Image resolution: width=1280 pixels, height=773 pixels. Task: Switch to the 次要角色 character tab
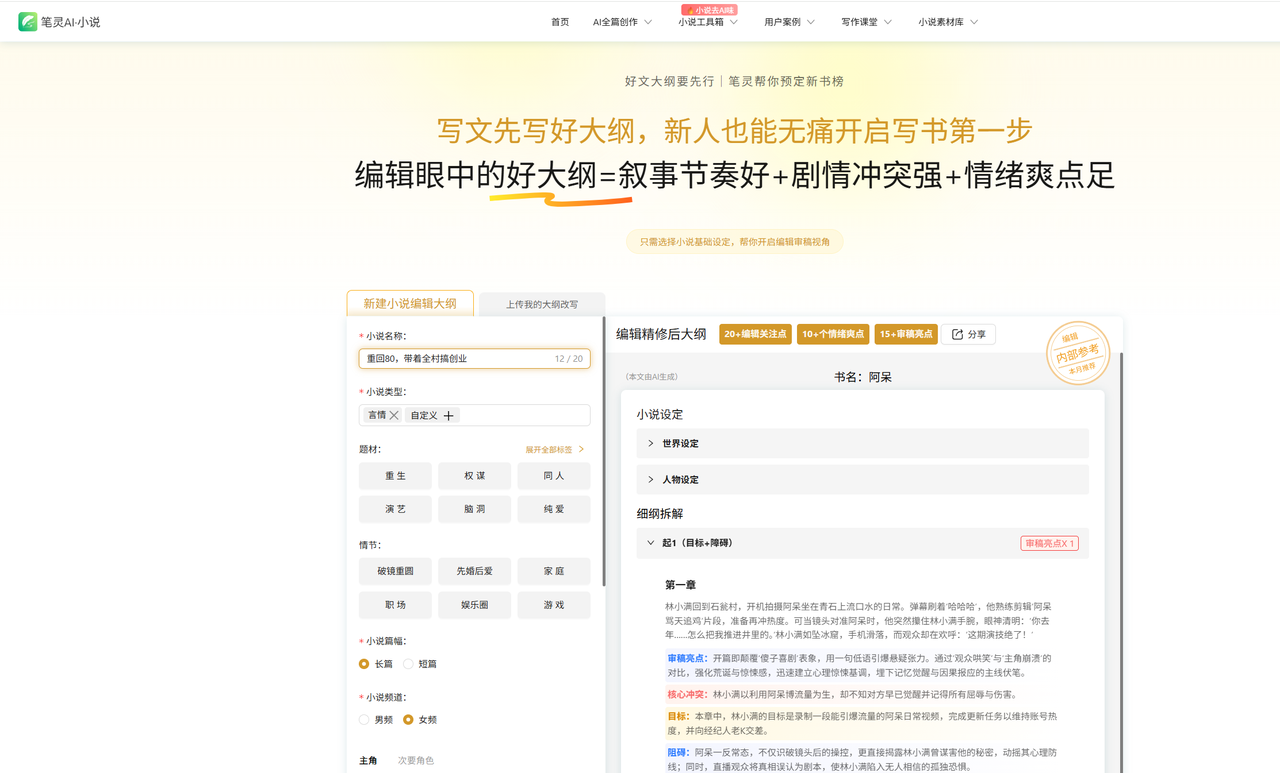(416, 761)
